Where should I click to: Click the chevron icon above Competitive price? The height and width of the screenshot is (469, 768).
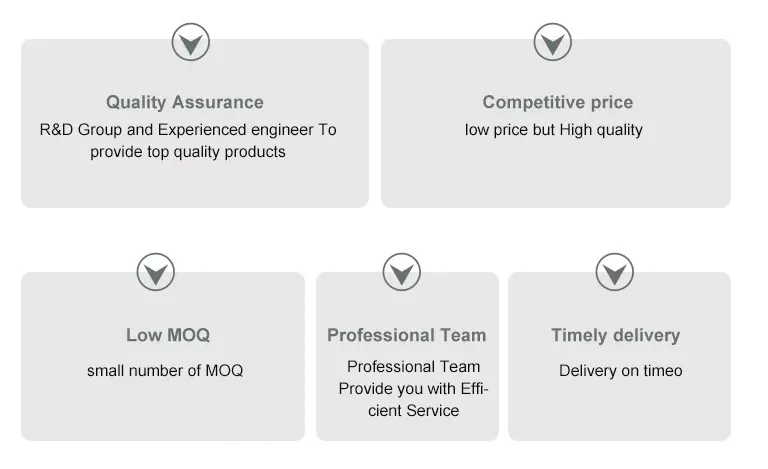point(552,43)
